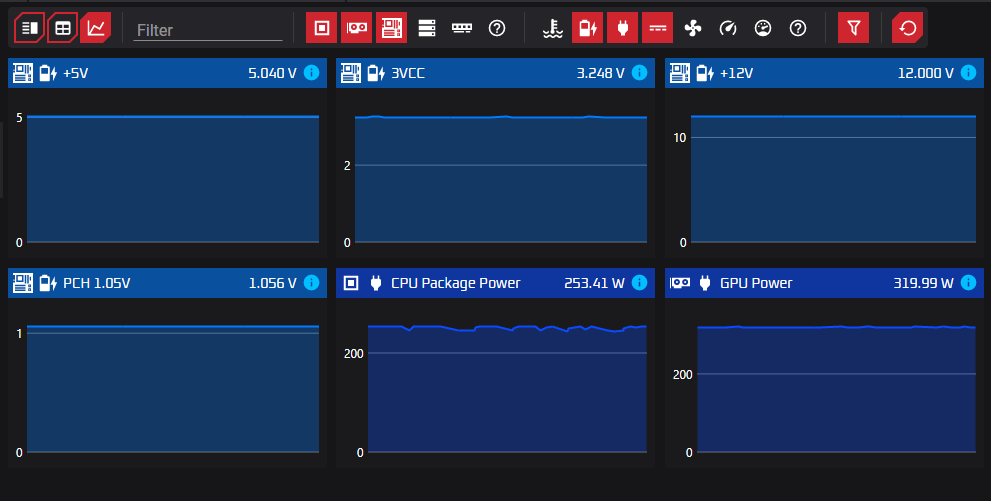Toggle the voltage sensor battery filter
This screenshot has width=991, height=501.
[587, 28]
